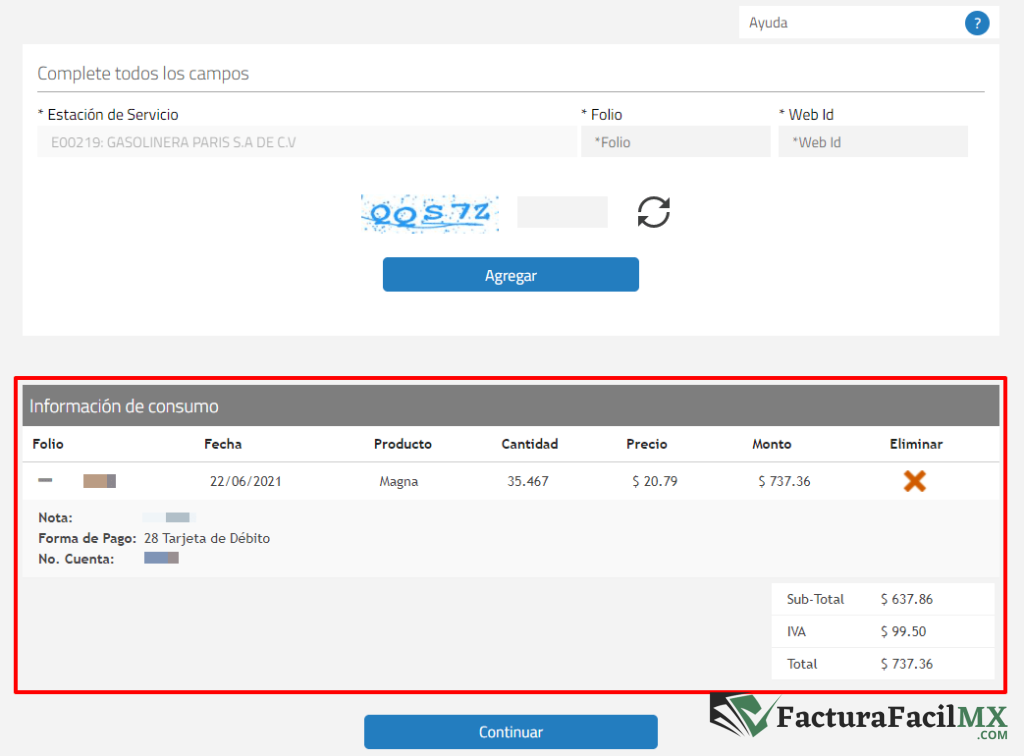Click the Fecha column header
This screenshot has width=1024, height=756.
click(223, 444)
